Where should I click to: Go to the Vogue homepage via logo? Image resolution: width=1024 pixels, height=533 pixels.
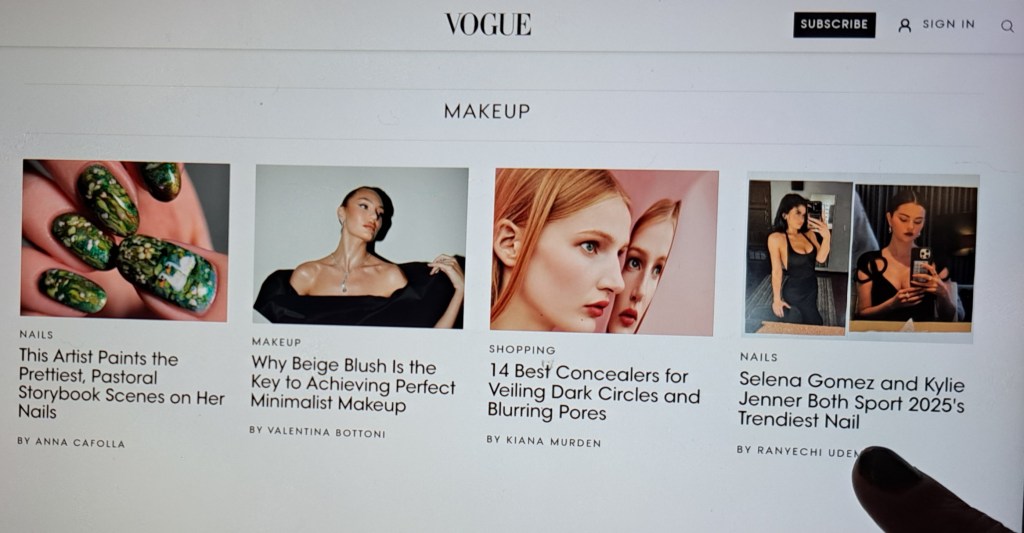[488, 24]
